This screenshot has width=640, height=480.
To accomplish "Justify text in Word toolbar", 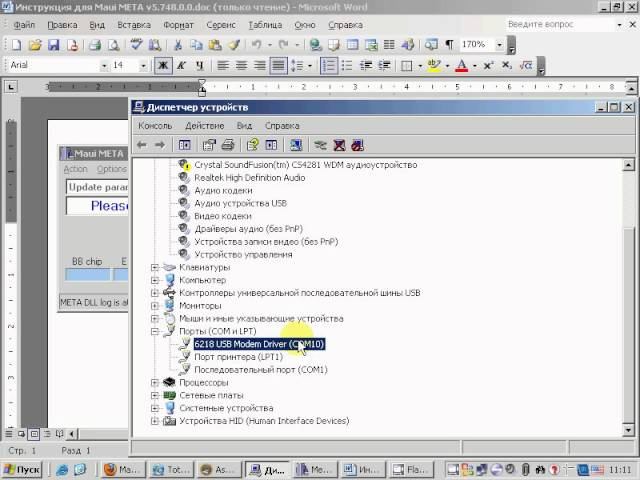I will tap(278, 65).
